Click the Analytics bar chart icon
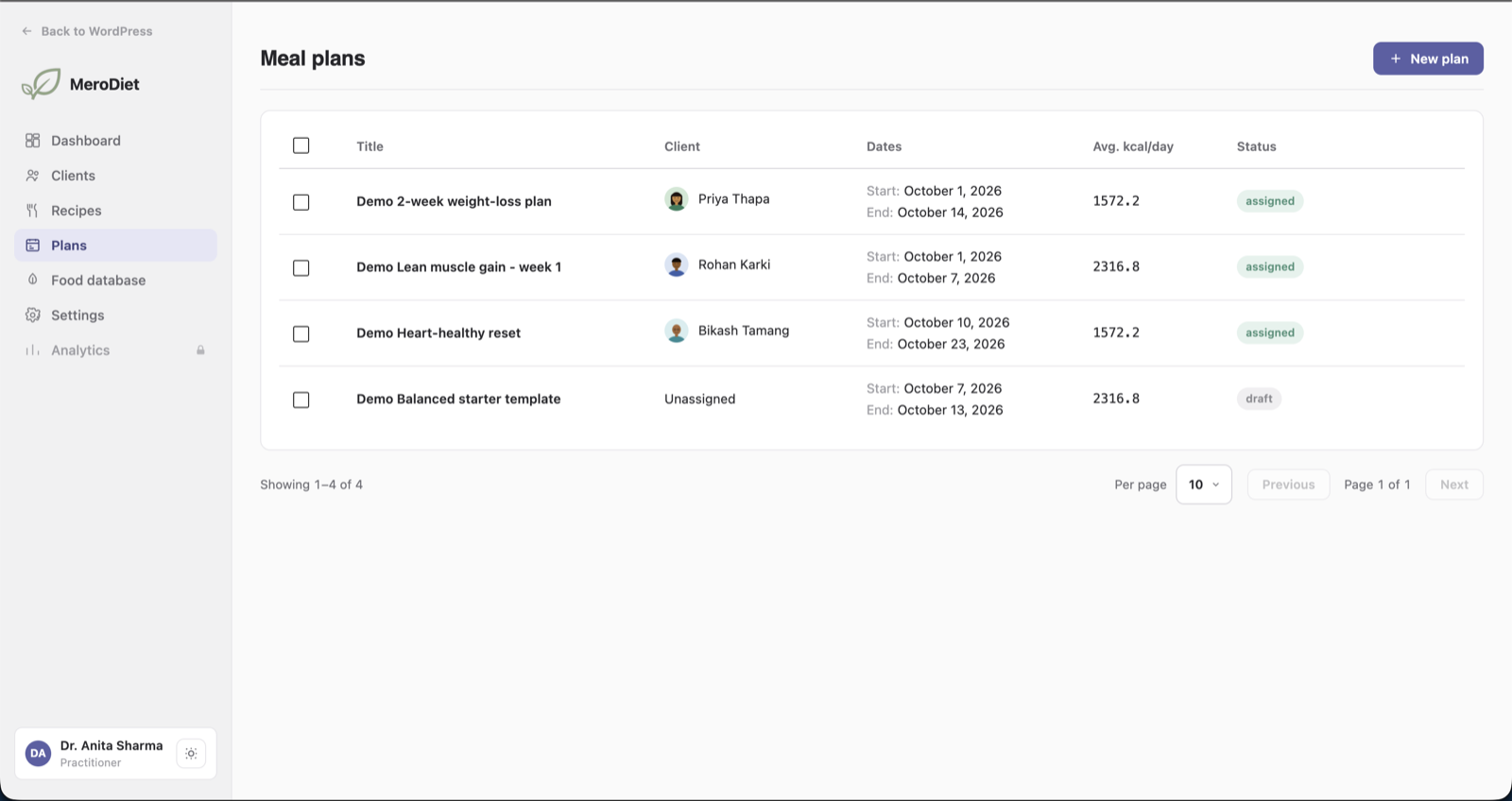 [x=33, y=350]
